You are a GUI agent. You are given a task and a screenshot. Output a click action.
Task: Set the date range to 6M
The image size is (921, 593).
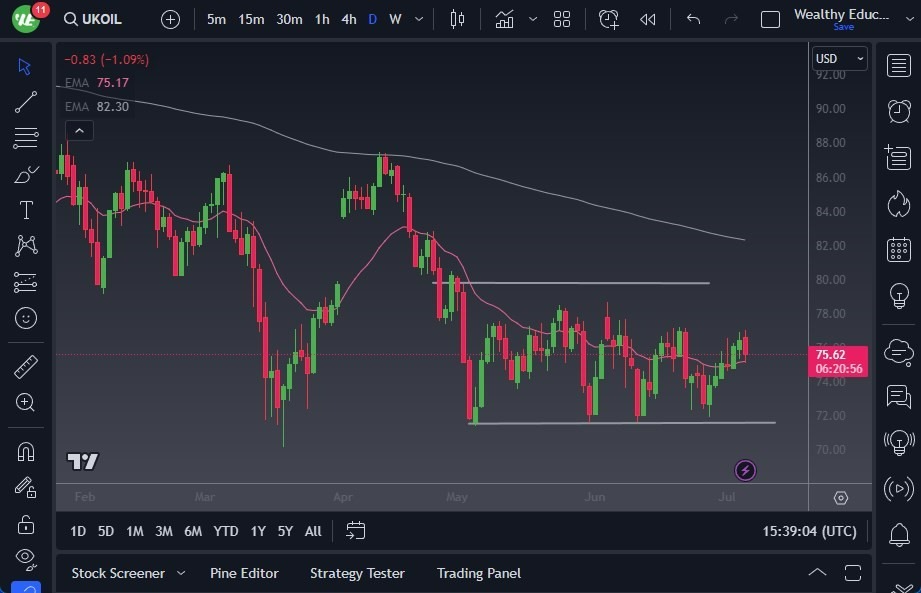pos(193,531)
